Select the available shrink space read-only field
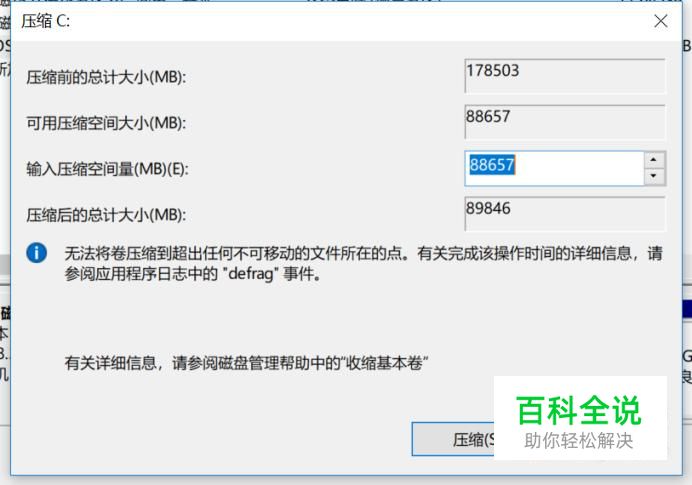Viewport: 692px width, 485px height. pyautogui.click(x=564, y=122)
